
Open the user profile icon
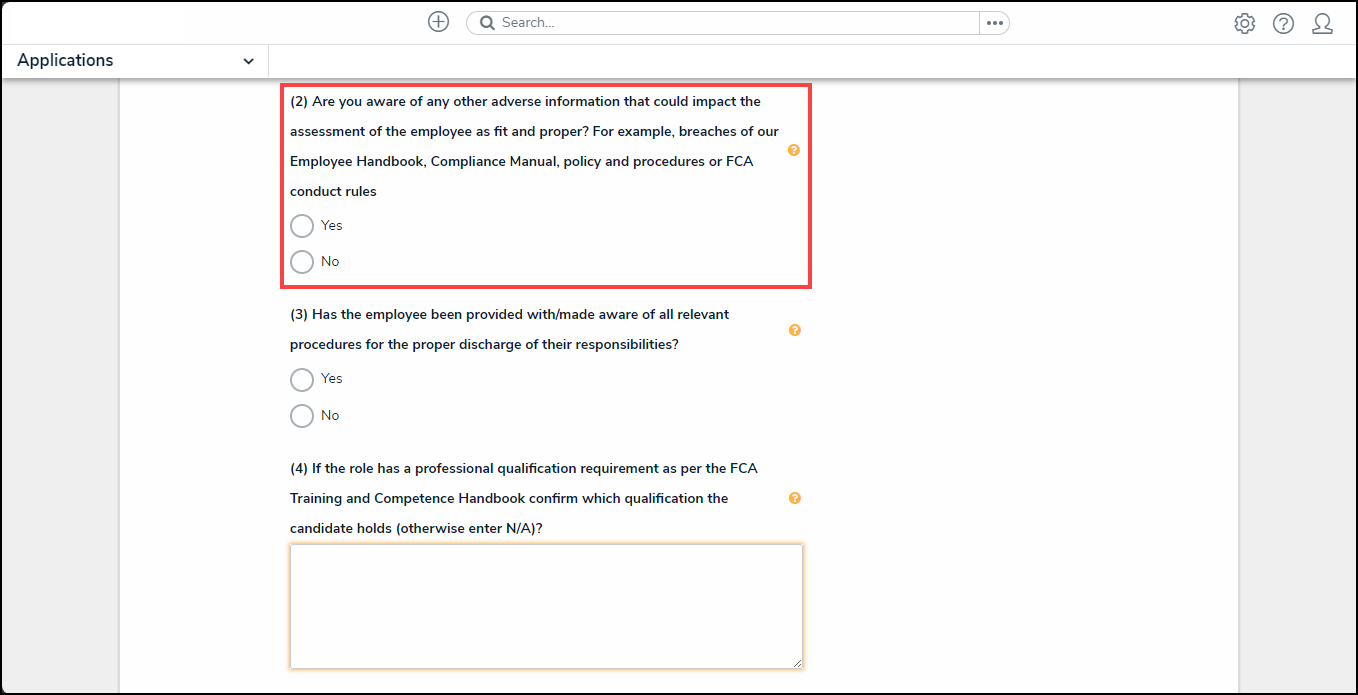[x=1322, y=24]
